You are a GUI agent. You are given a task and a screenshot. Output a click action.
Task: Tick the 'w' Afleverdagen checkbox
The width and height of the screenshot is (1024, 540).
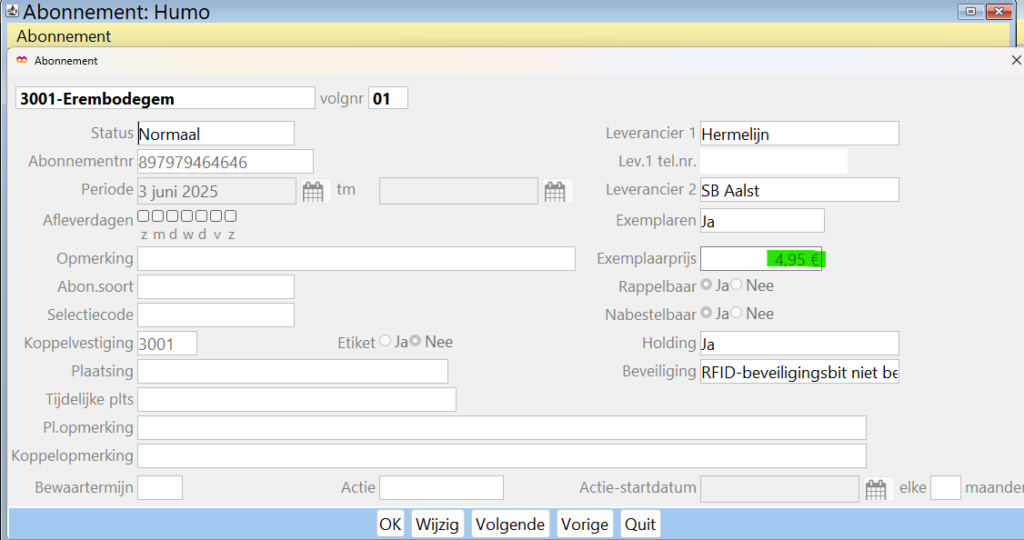pyautogui.click(x=187, y=216)
